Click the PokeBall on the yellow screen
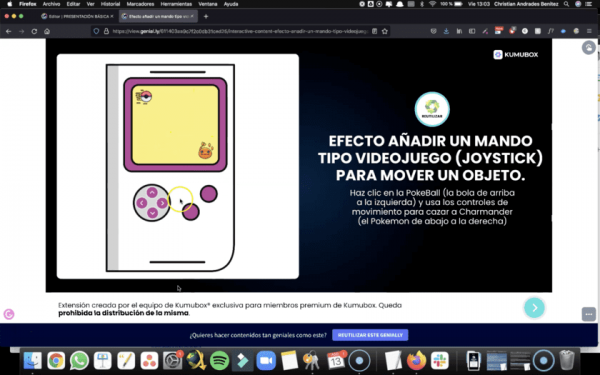This screenshot has height=375, width=600. coord(146,96)
